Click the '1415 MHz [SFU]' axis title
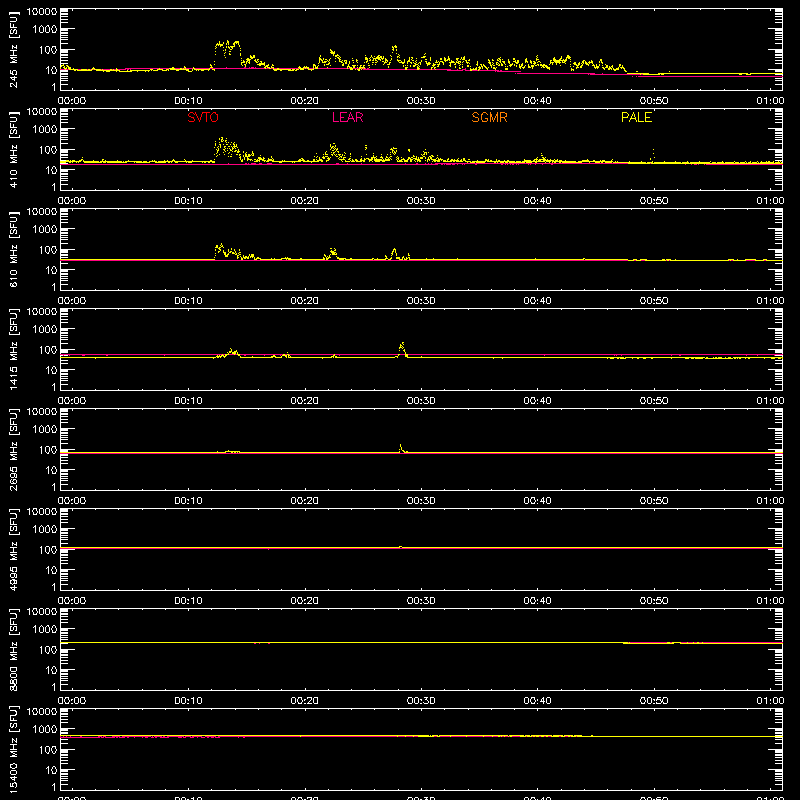Image resolution: width=800 pixels, height=800 pixels. 13,349
